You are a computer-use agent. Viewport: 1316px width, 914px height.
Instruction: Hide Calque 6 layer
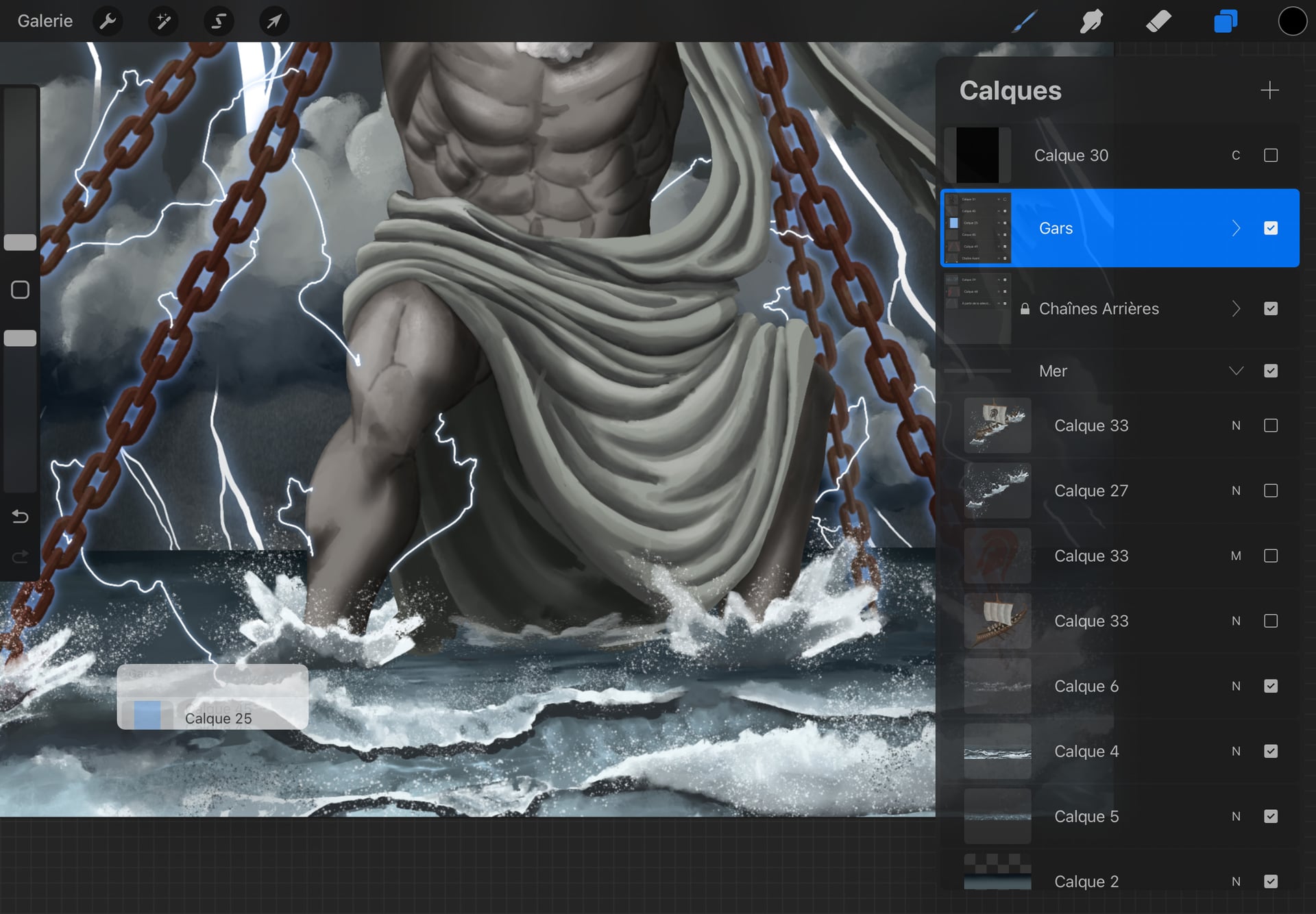(1270, 686)
